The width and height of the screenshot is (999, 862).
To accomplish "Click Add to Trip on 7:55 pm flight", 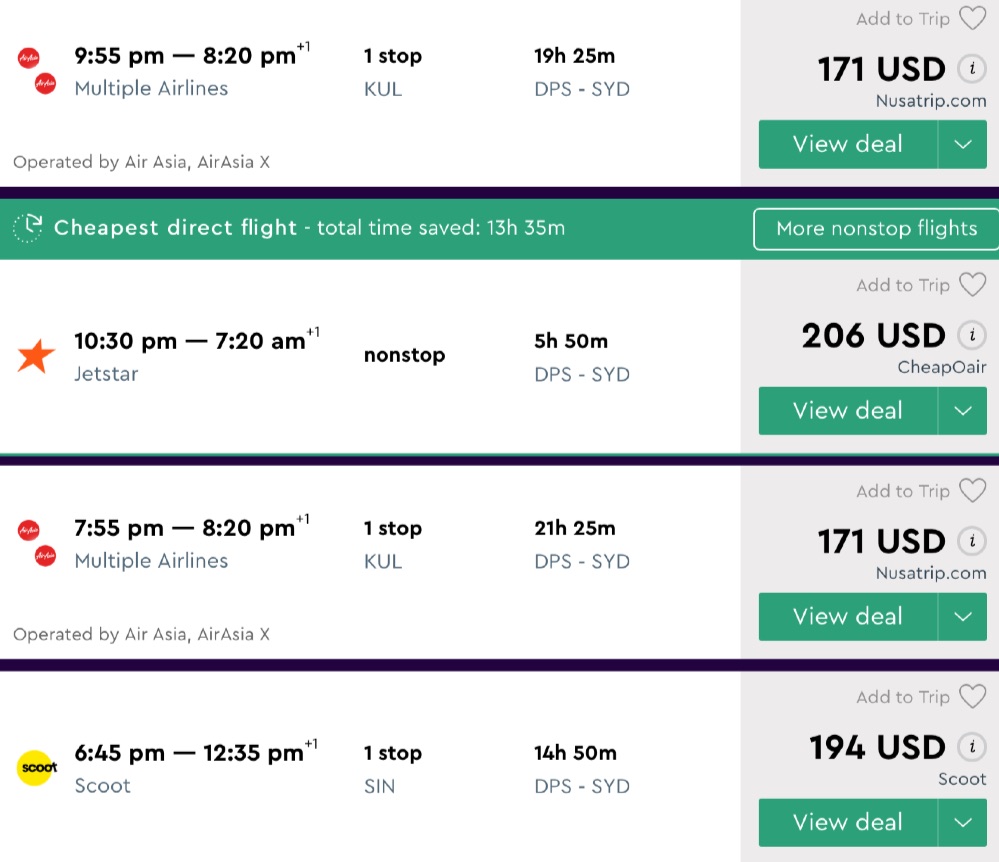I will click(x=903, y=491).
